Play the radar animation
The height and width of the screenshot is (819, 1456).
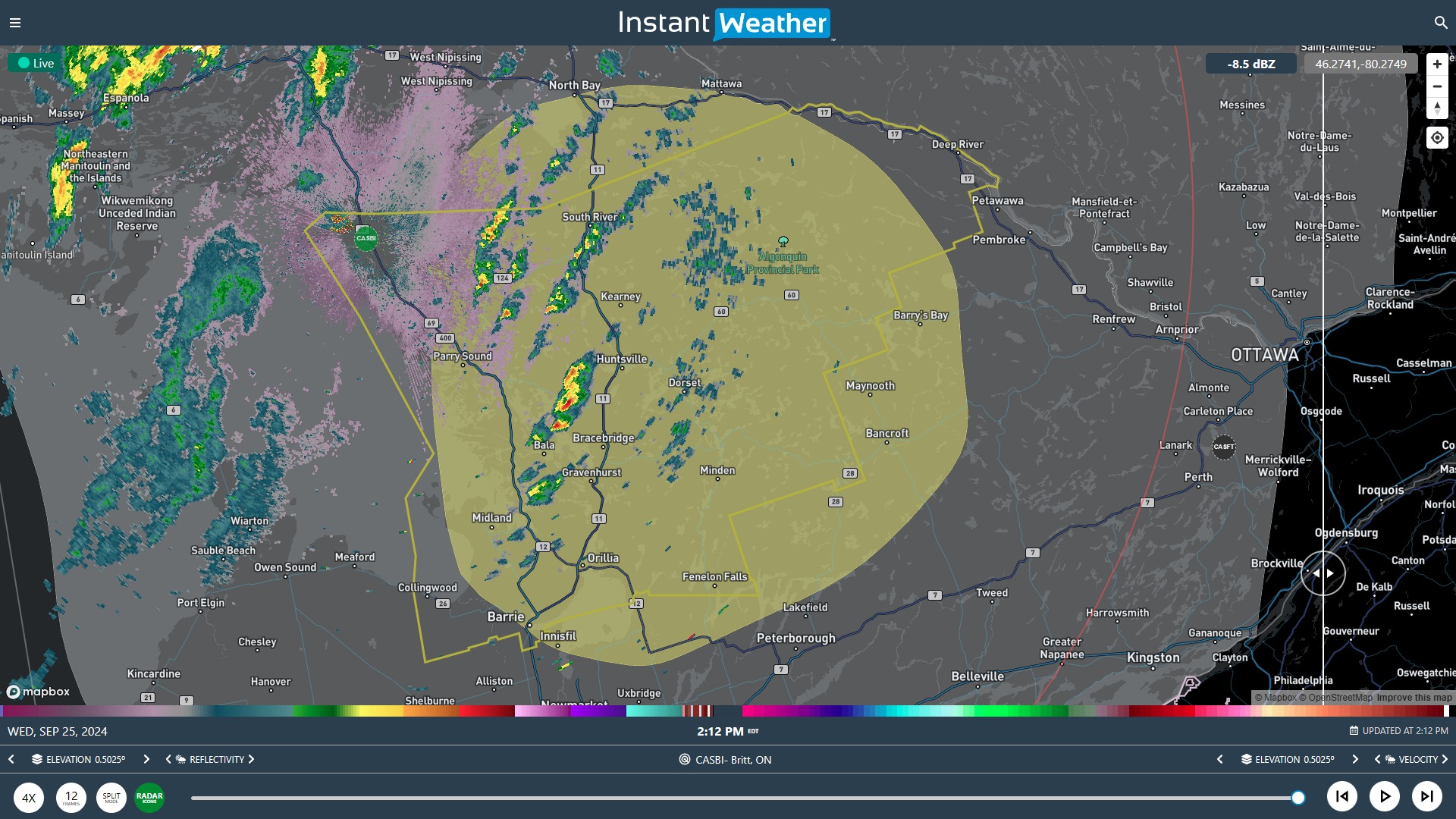tap(1385, 796)
